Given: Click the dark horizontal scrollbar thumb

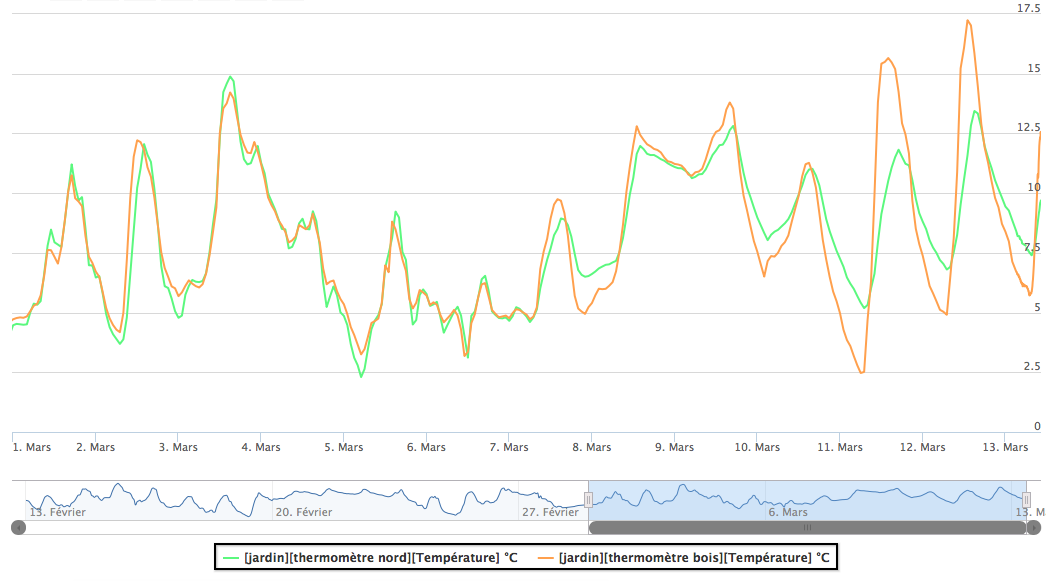Looking at the screenshot, I should (807, 528).
